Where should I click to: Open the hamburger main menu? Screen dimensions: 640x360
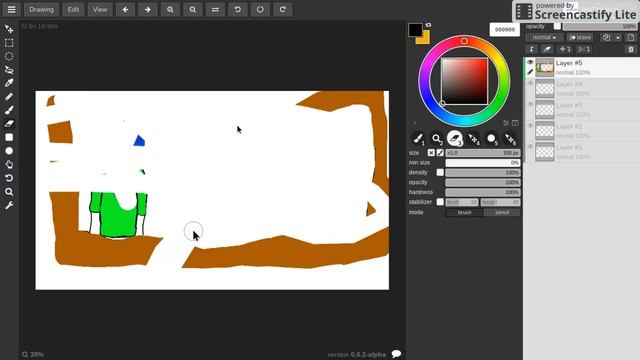click(x=11, y=9)
